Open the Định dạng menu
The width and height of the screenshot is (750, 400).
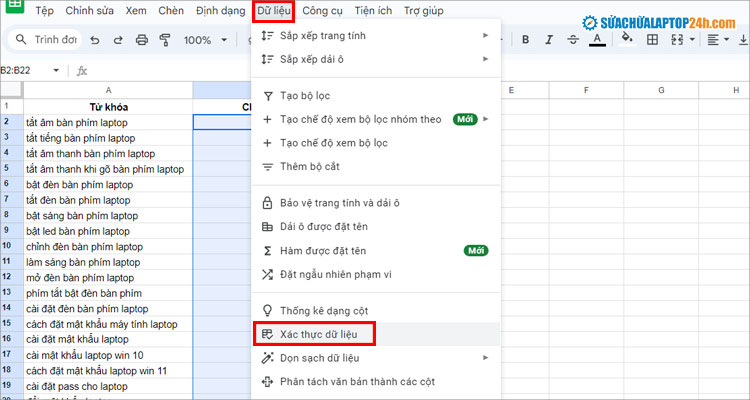(x=221, y=11)
